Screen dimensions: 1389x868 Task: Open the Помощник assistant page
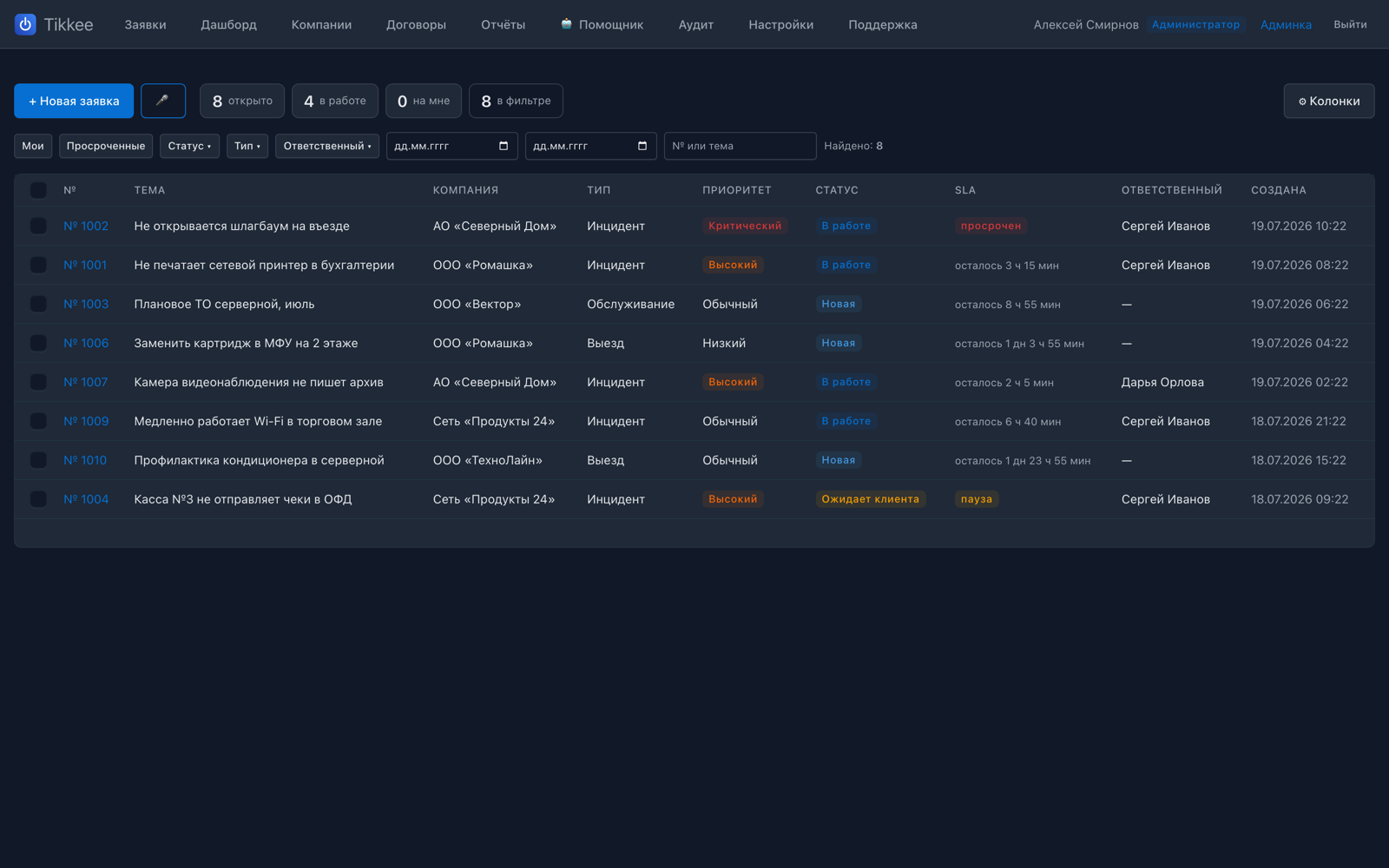click(x=602, y=24)
